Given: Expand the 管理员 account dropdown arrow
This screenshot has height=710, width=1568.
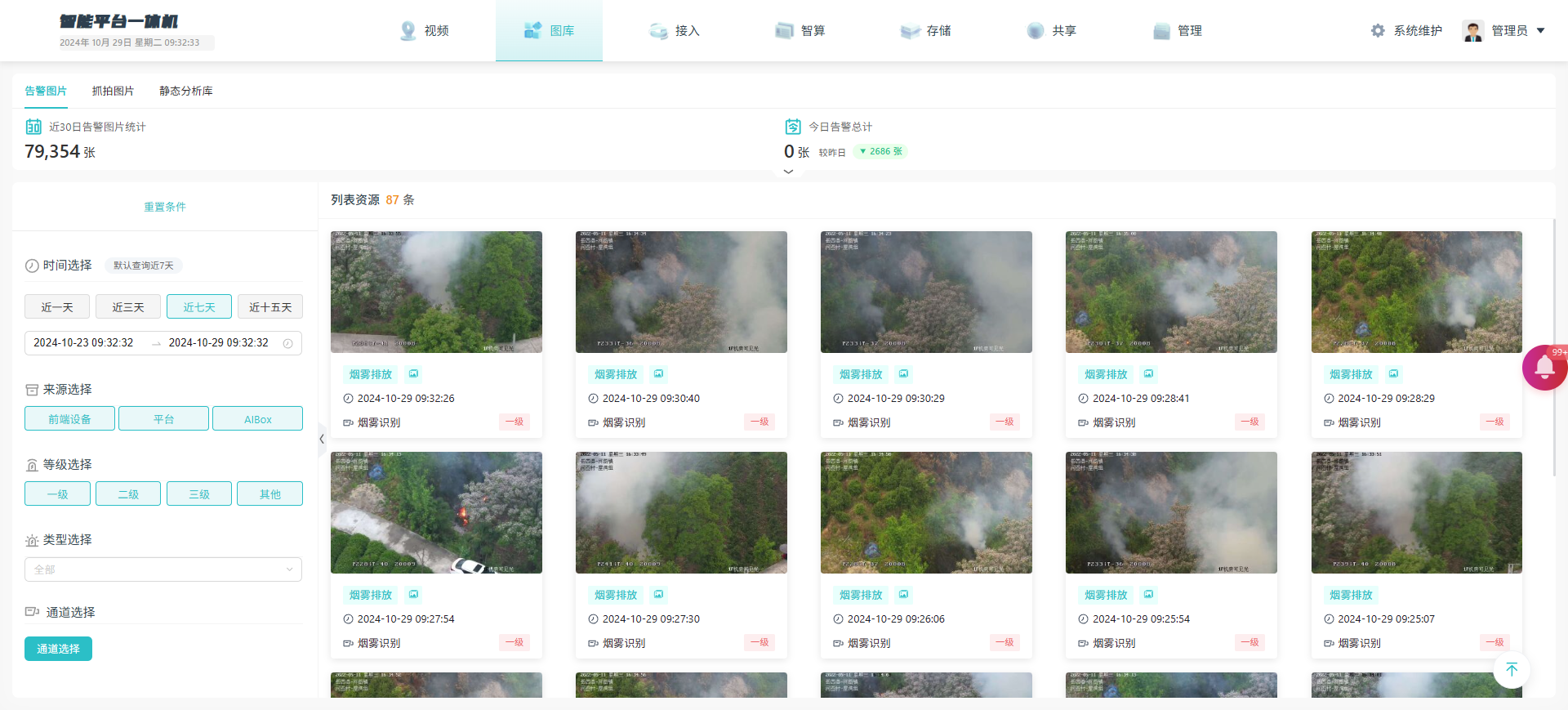Looking at the screenshot, I should (1541, 30).
